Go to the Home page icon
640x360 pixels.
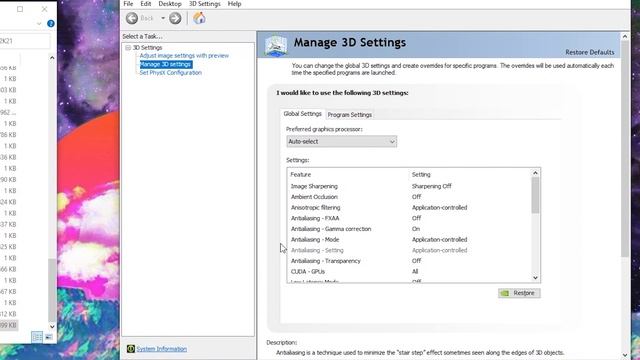coord(199,18)
